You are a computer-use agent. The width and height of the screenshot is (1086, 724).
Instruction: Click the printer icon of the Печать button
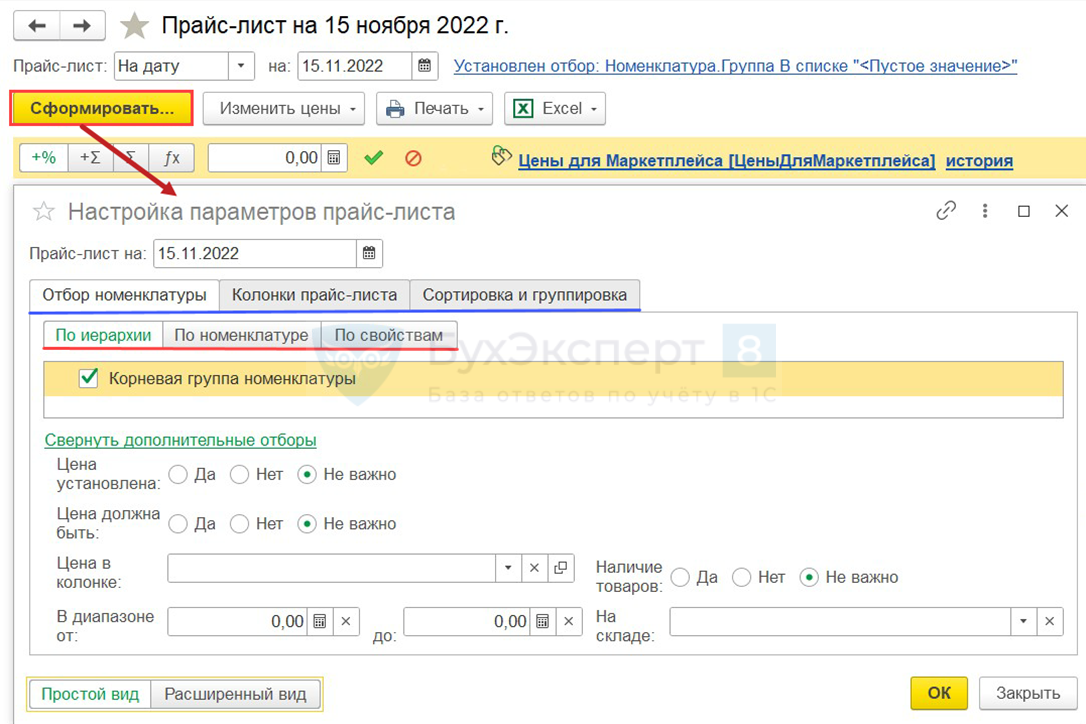tap(395, 109)
